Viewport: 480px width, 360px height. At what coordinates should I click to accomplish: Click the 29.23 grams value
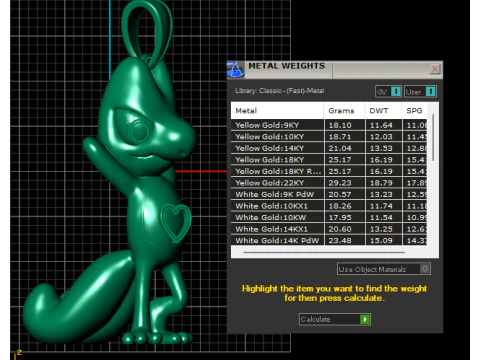[x=340, y=183]
